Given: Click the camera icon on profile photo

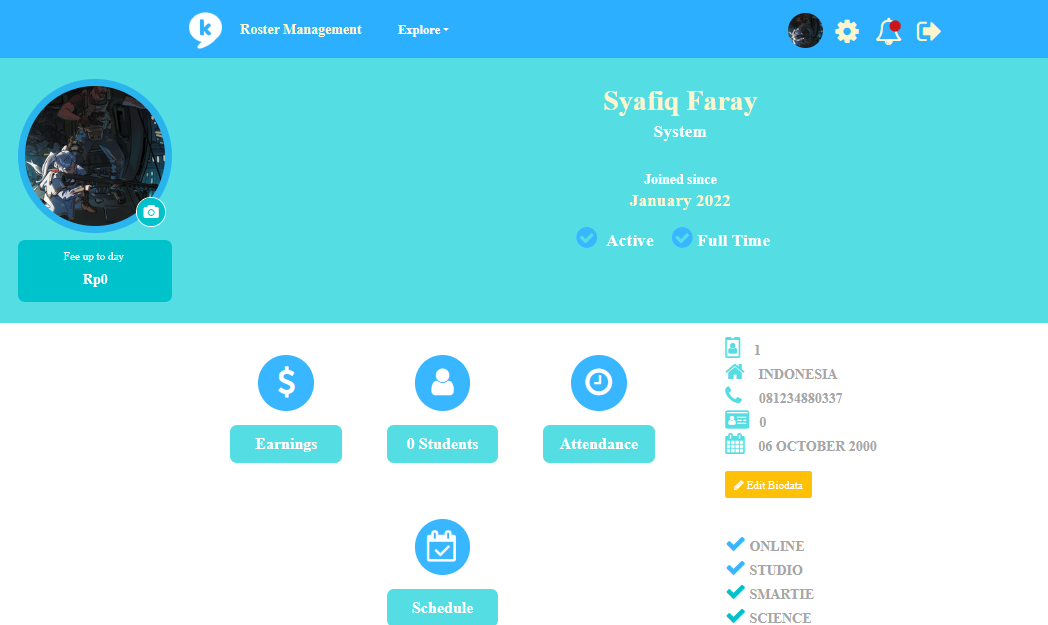Looking at the screenshot, I should pos(151,212).
